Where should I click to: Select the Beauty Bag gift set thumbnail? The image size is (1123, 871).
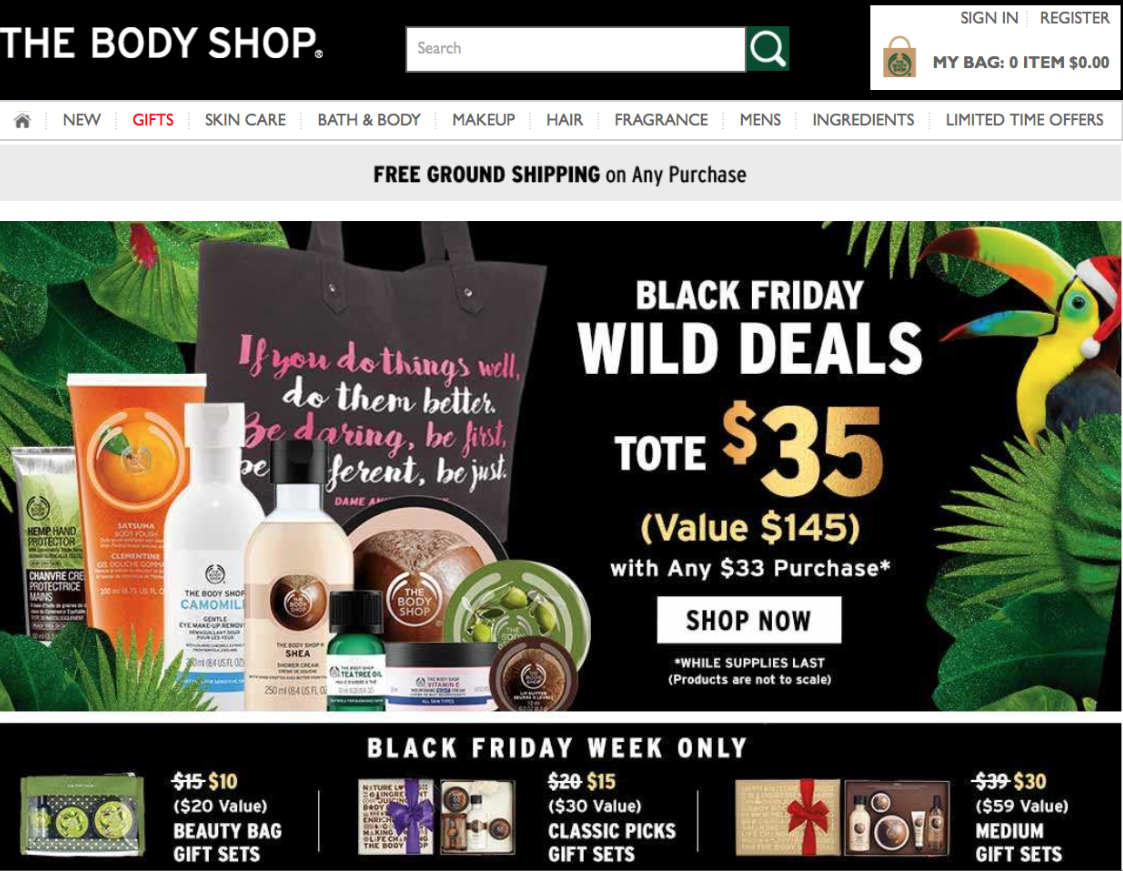82,817
